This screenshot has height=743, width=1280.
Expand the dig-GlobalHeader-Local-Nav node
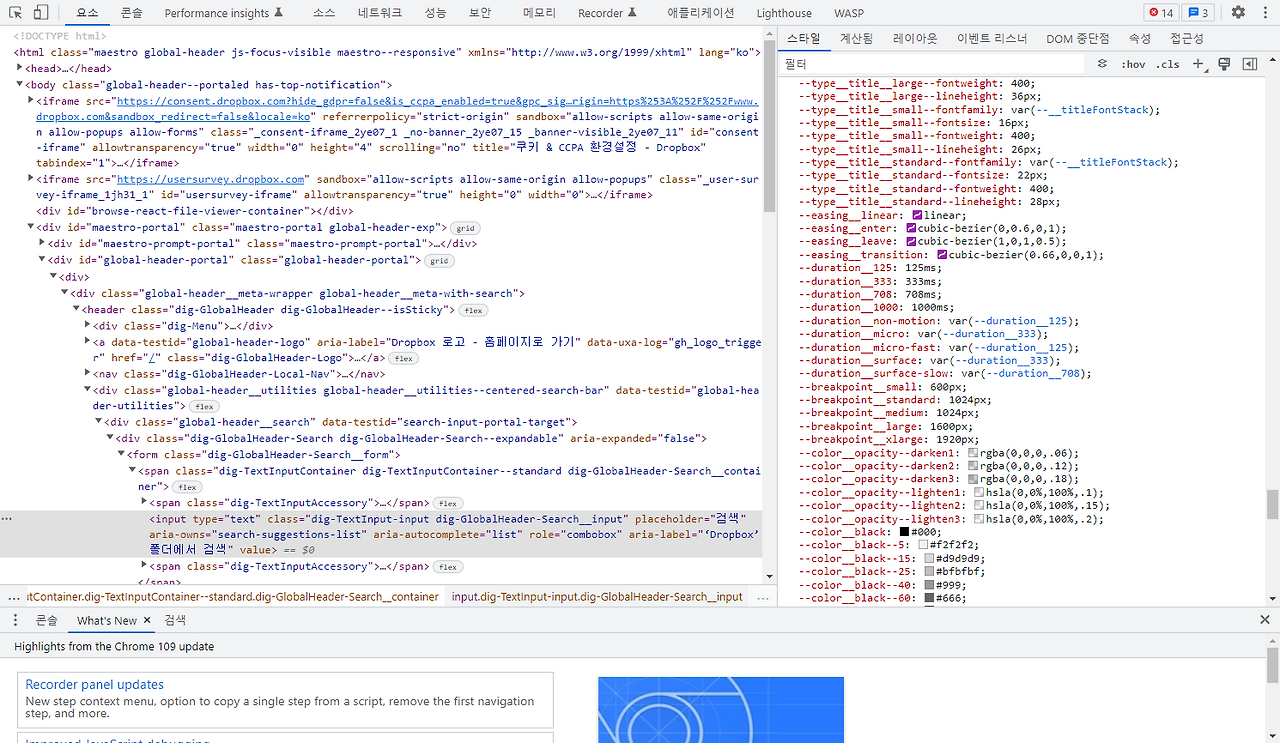86,374
